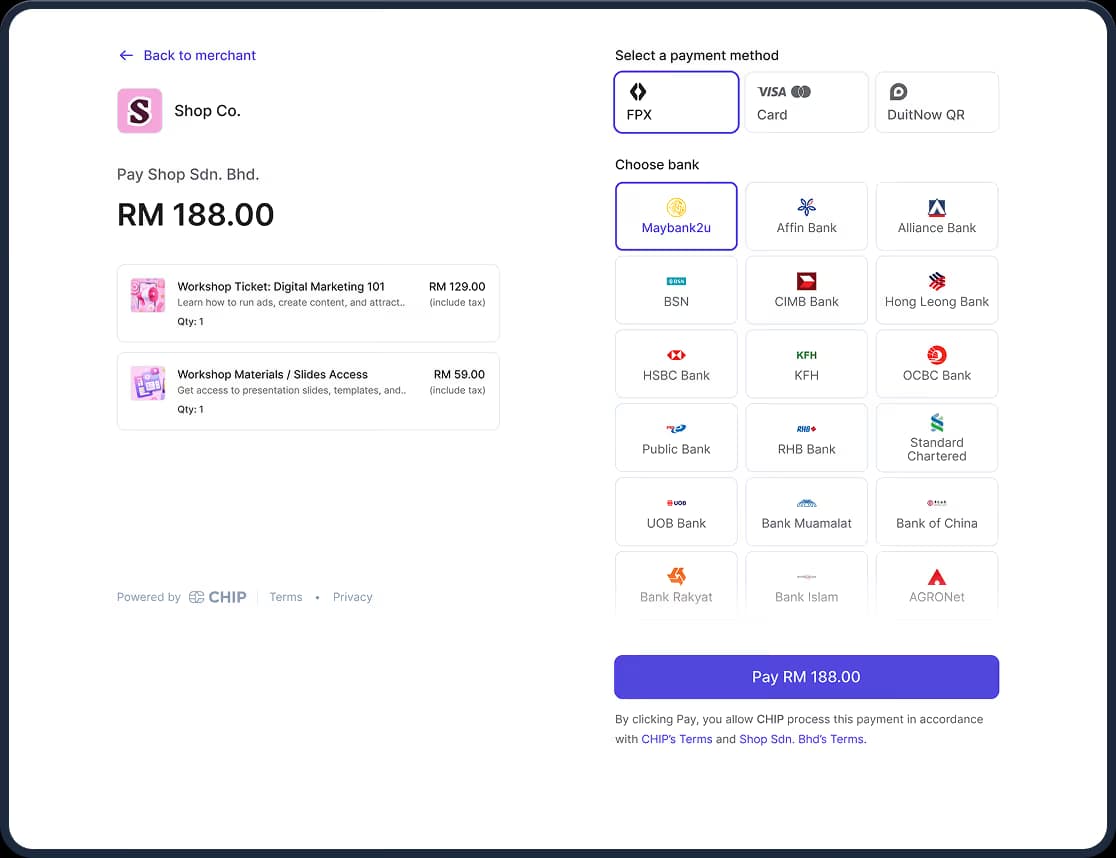This screenshot has width=1116, height=858.
Task: Click 'Get access to presentation slides' description
Action: point(292,390)
